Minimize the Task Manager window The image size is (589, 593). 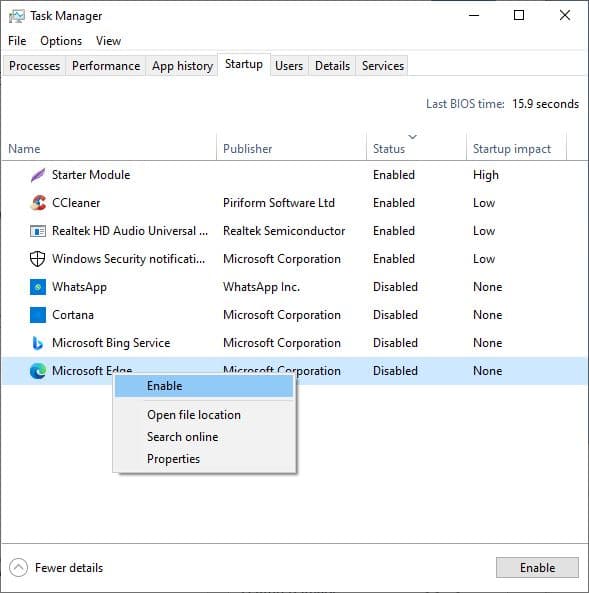tap(474, 16)
